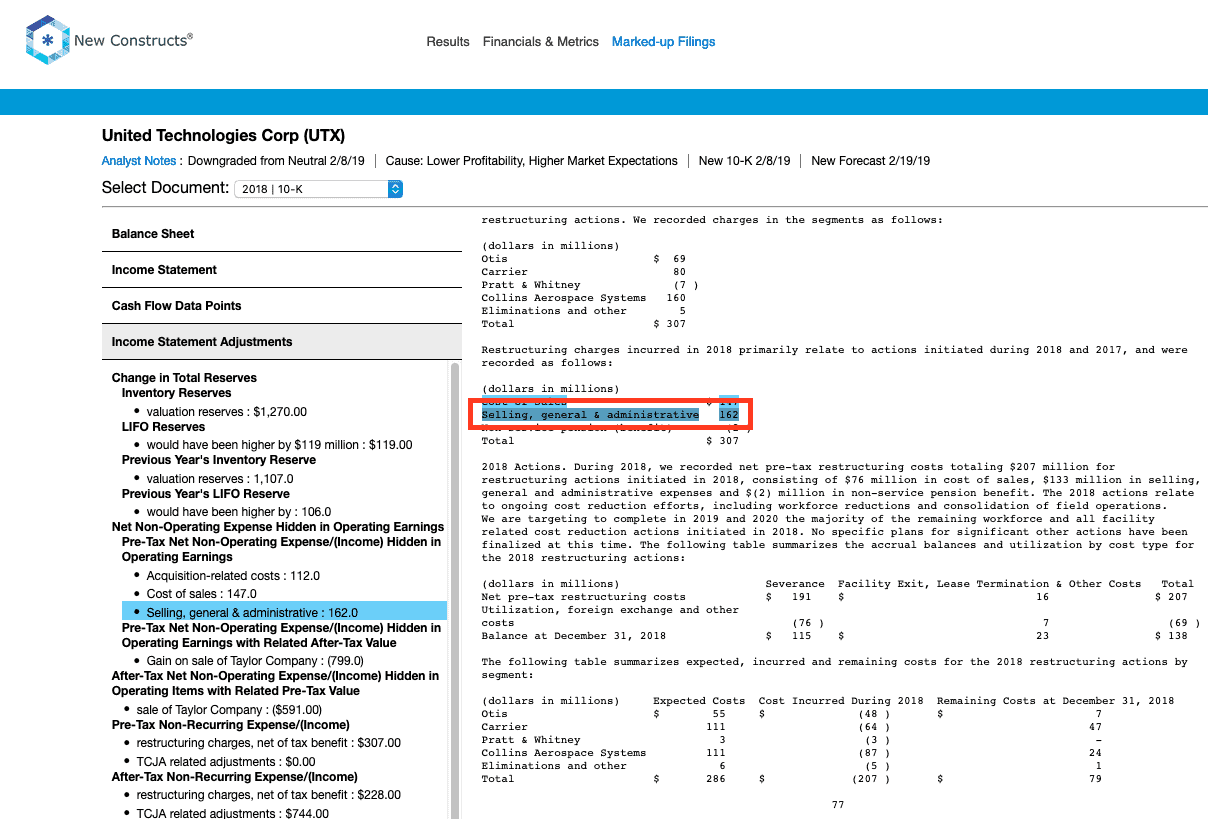Expand the Income Statement section
Image resolution: width=1208 pixels, height=819 pixels.
tap(281, 270)
